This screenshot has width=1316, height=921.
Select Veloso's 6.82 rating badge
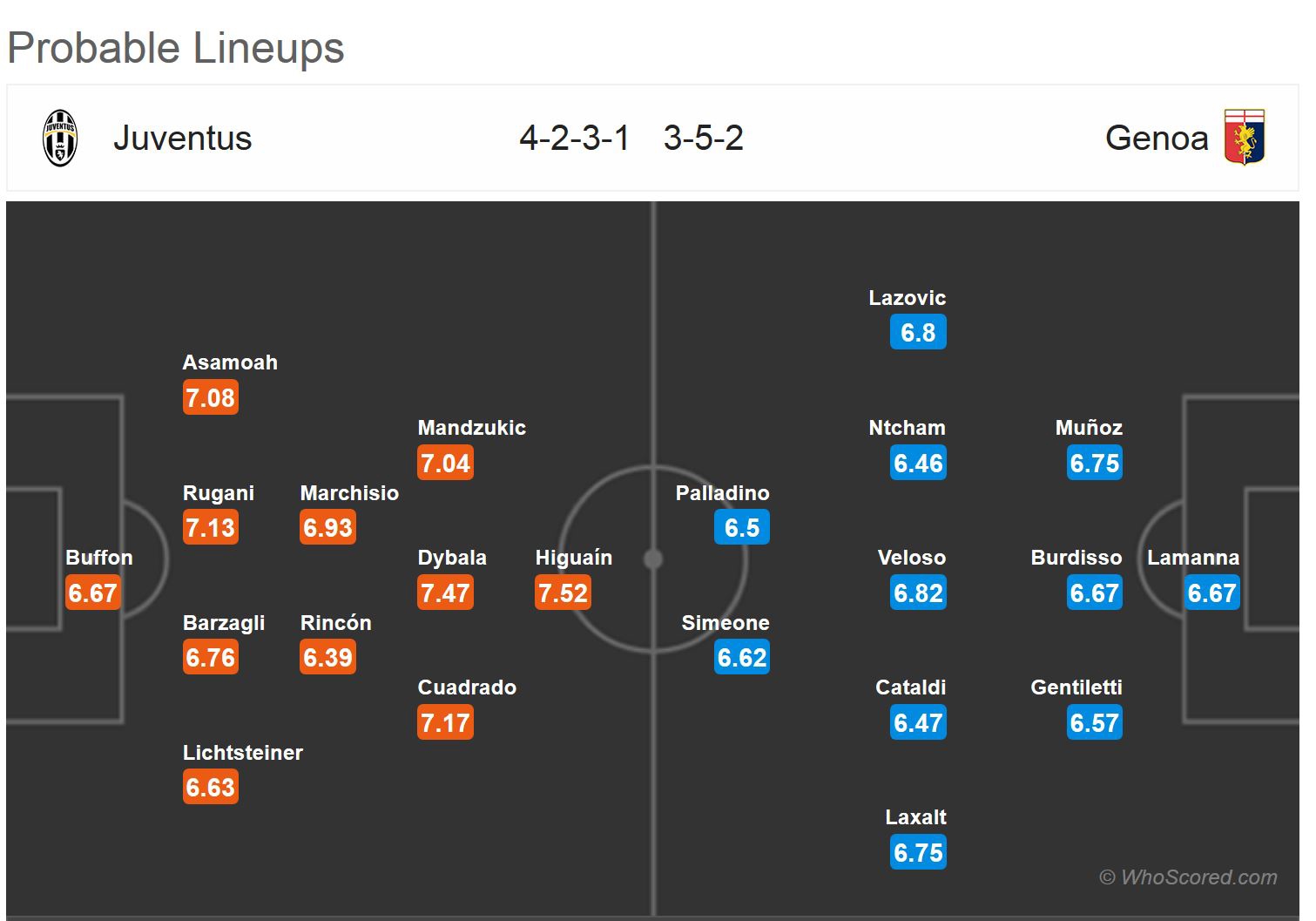click(x=918, y=593)
